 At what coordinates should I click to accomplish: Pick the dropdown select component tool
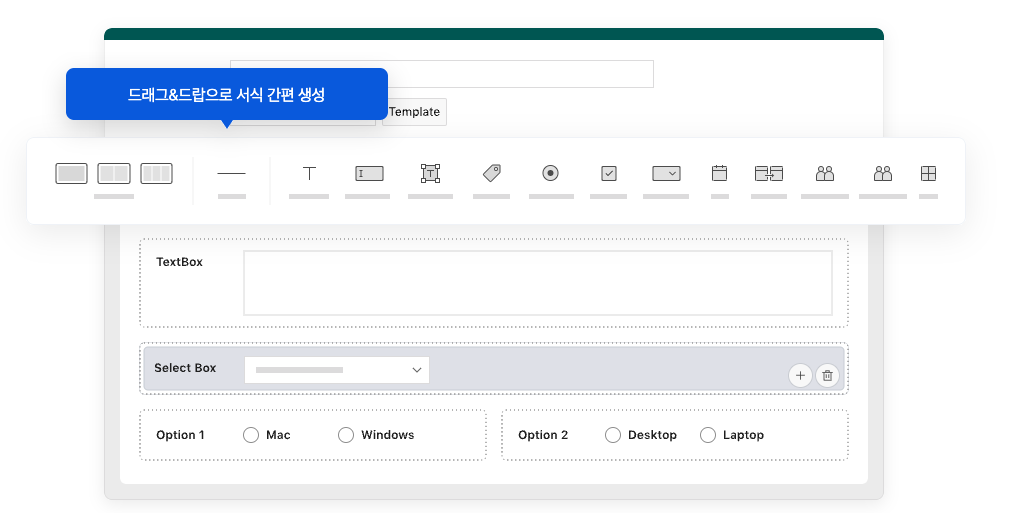coord(666,173)
